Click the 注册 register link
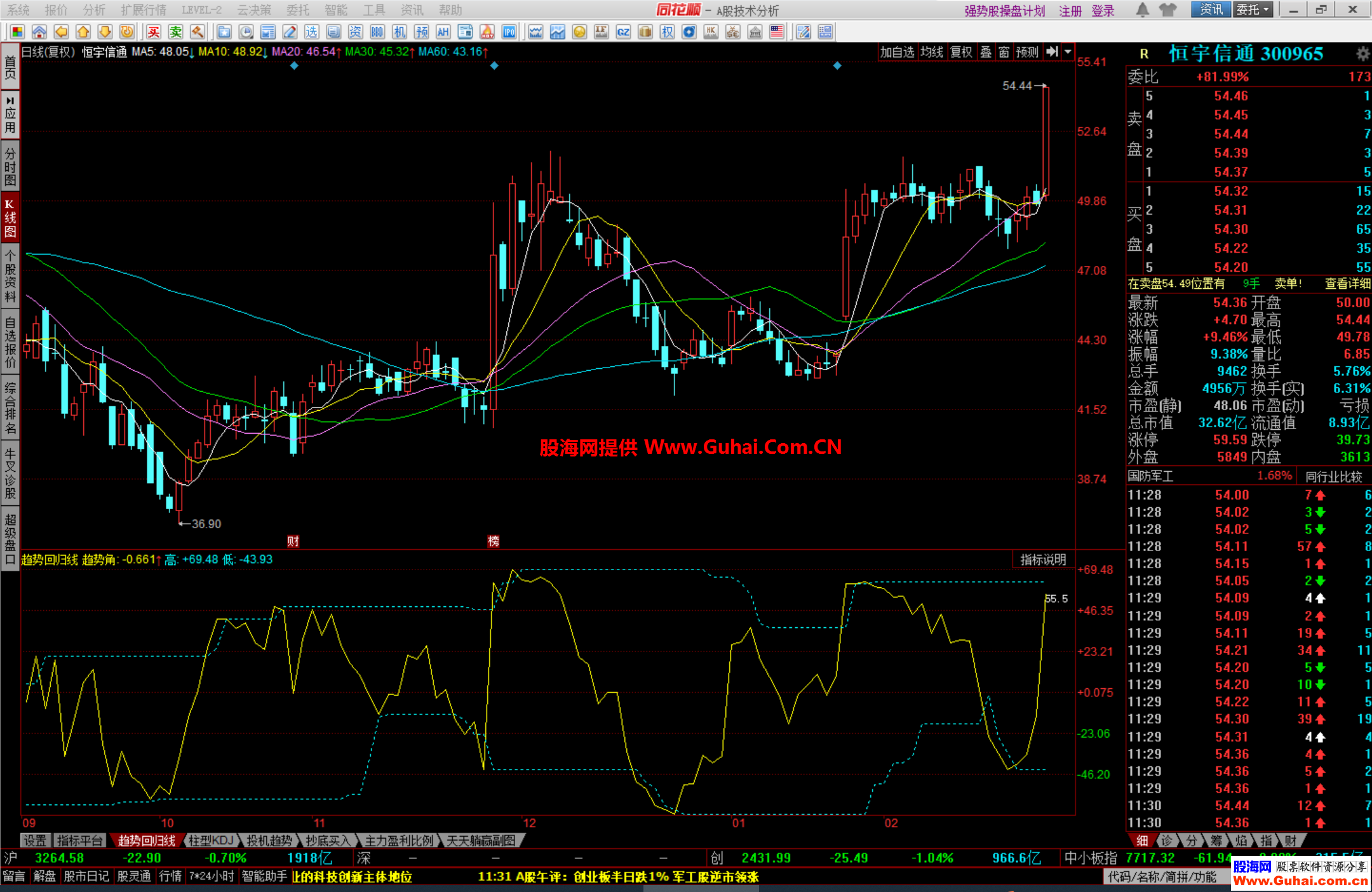This screenshot has width=1372, height=892. click(1070, 11)
